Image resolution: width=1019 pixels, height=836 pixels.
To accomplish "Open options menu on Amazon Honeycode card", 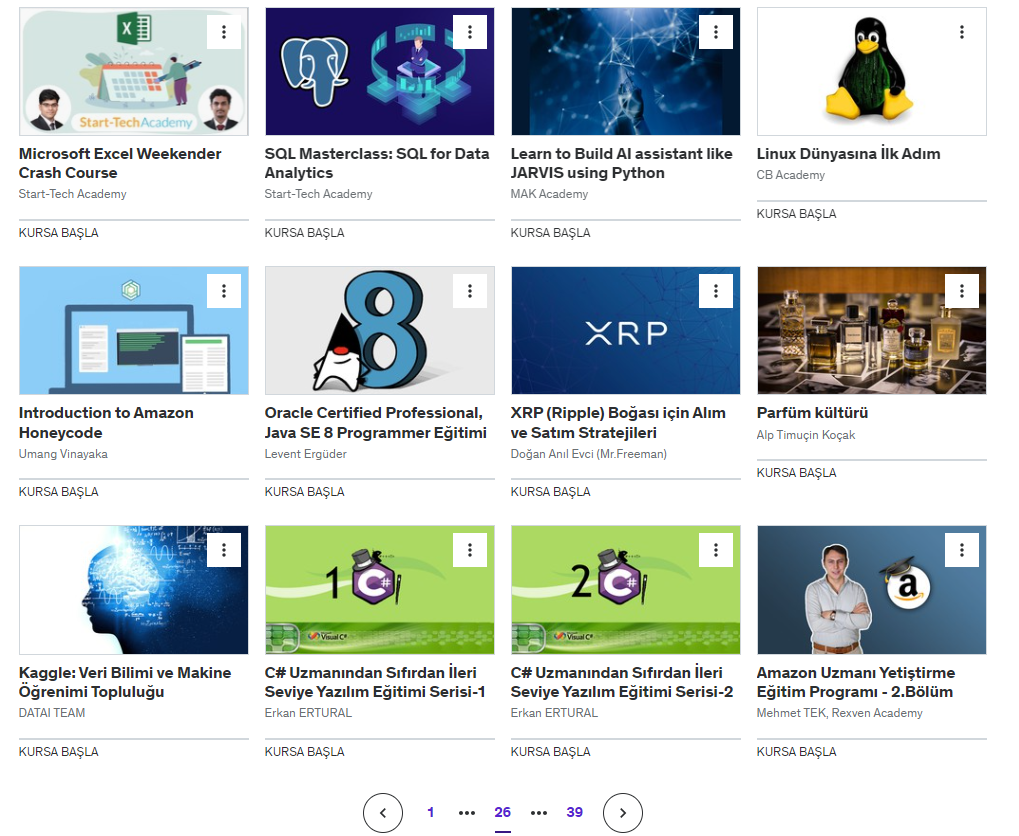I will (224, 291).
